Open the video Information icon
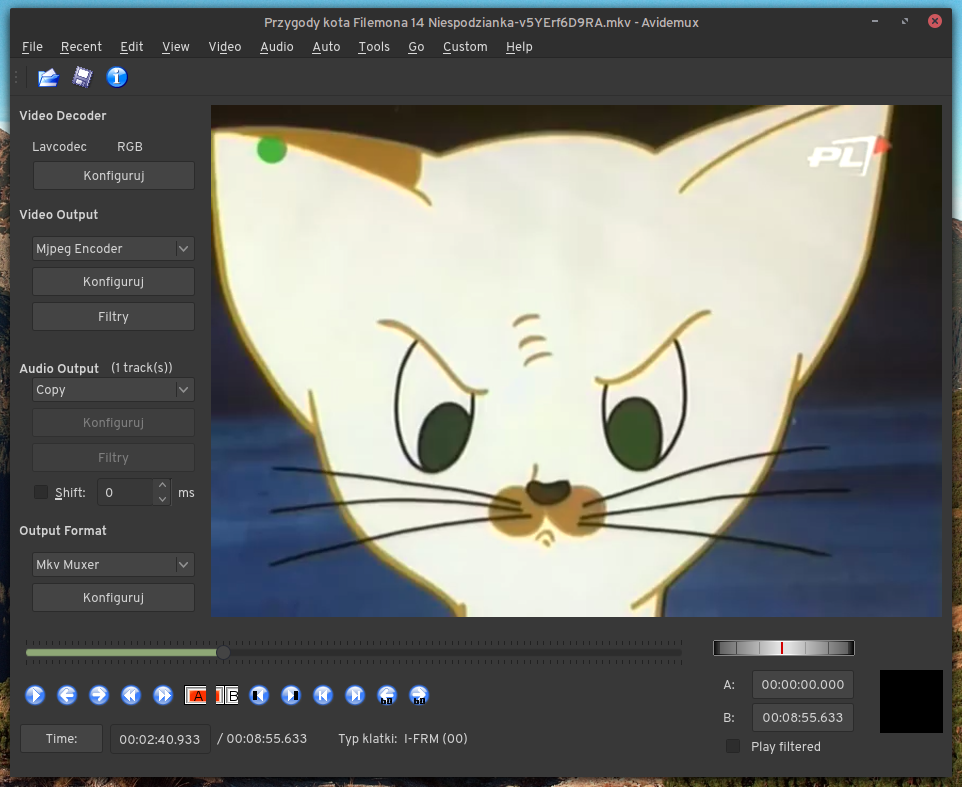The height and width of the screenshot is (787, 962). click(x=117, y=77)
